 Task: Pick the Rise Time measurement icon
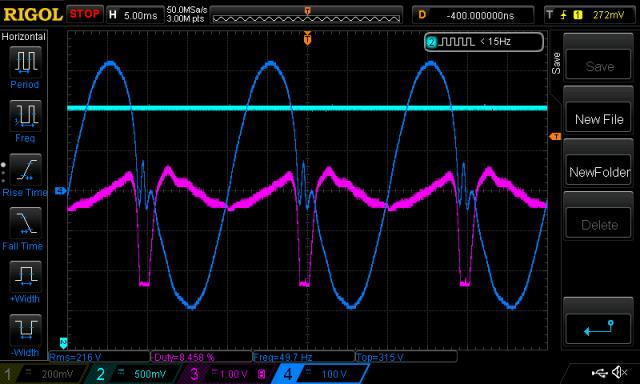(25, 169)
